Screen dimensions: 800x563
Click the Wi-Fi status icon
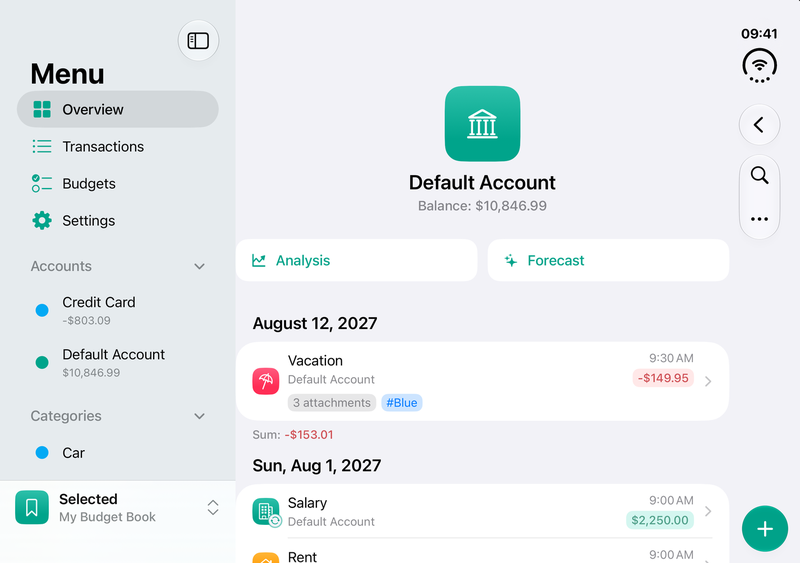[759, 65]
